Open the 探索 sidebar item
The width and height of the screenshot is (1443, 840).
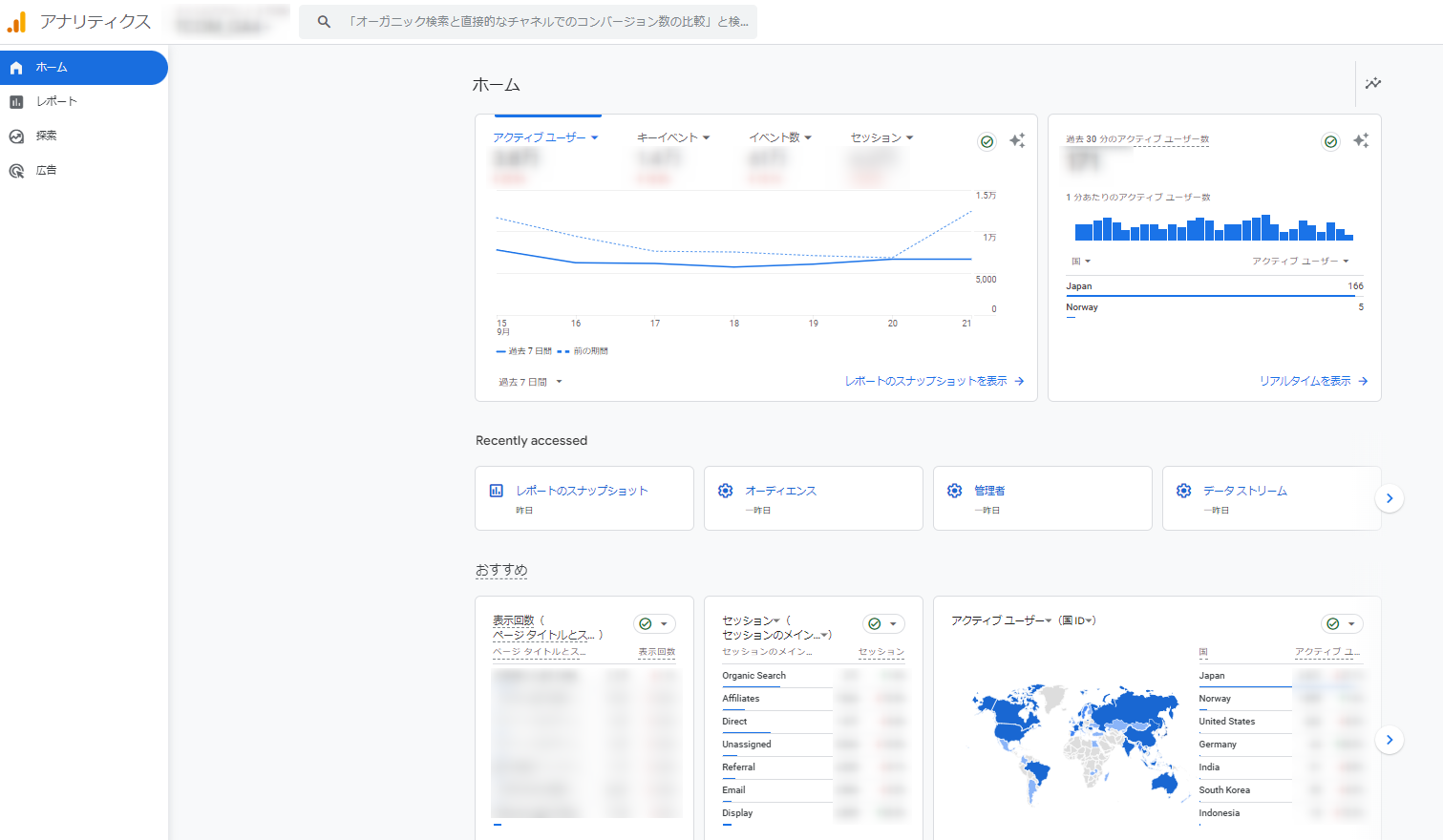point(84,136)
